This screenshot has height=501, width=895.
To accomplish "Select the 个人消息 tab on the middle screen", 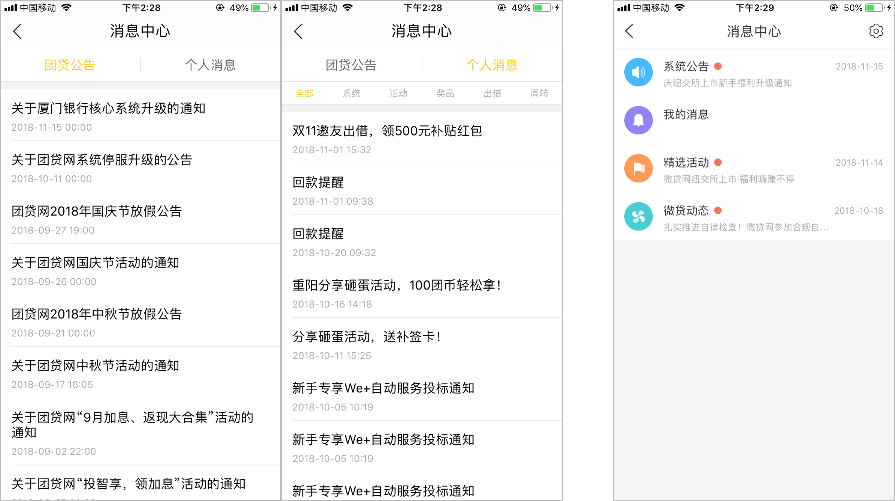I will point(492,65).
